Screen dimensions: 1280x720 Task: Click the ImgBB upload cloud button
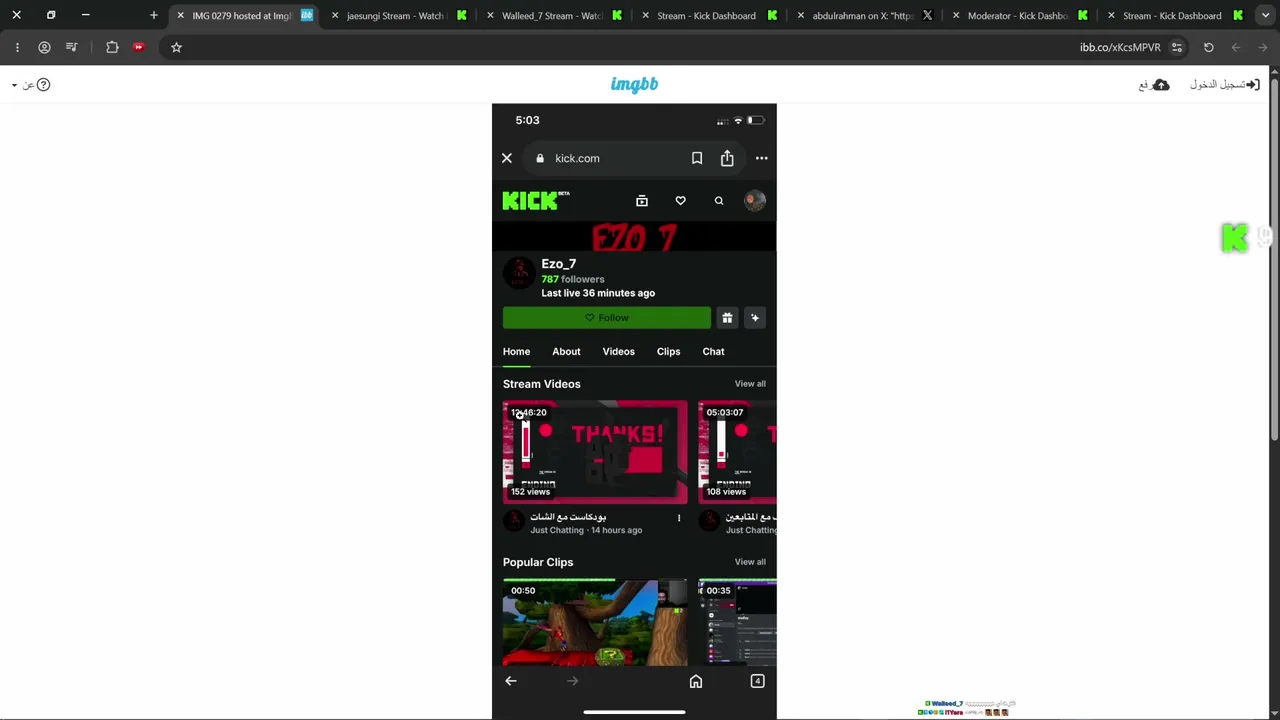click(1154, 85)
